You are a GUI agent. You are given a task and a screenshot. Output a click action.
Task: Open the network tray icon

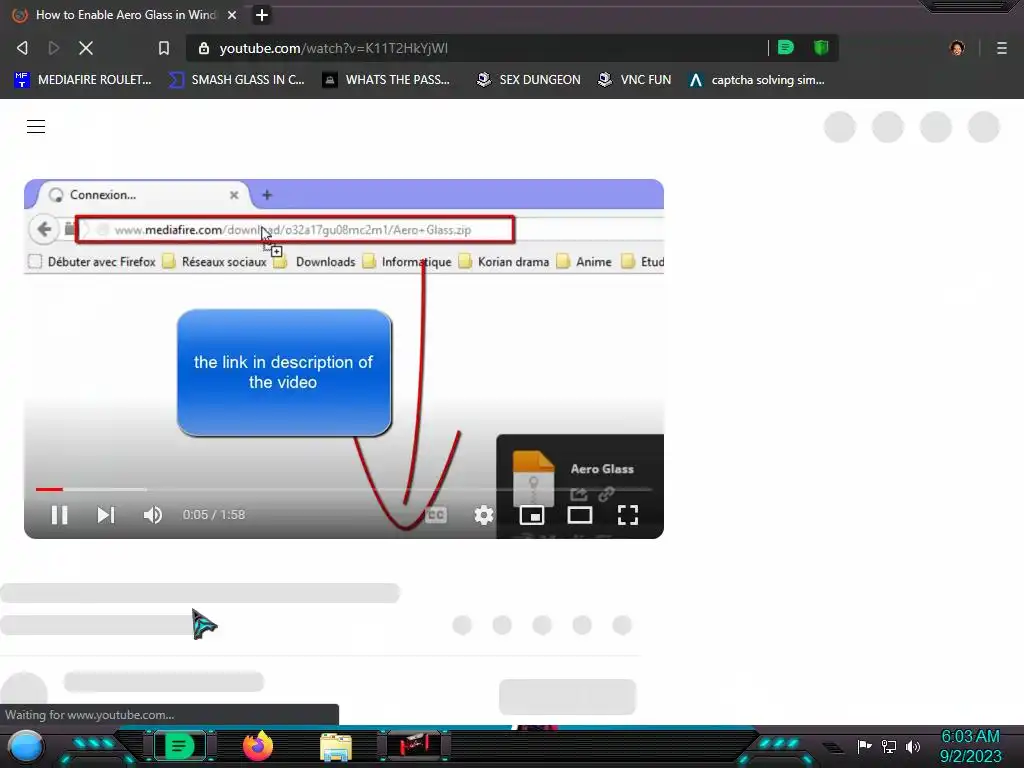[x=889, y=746]
